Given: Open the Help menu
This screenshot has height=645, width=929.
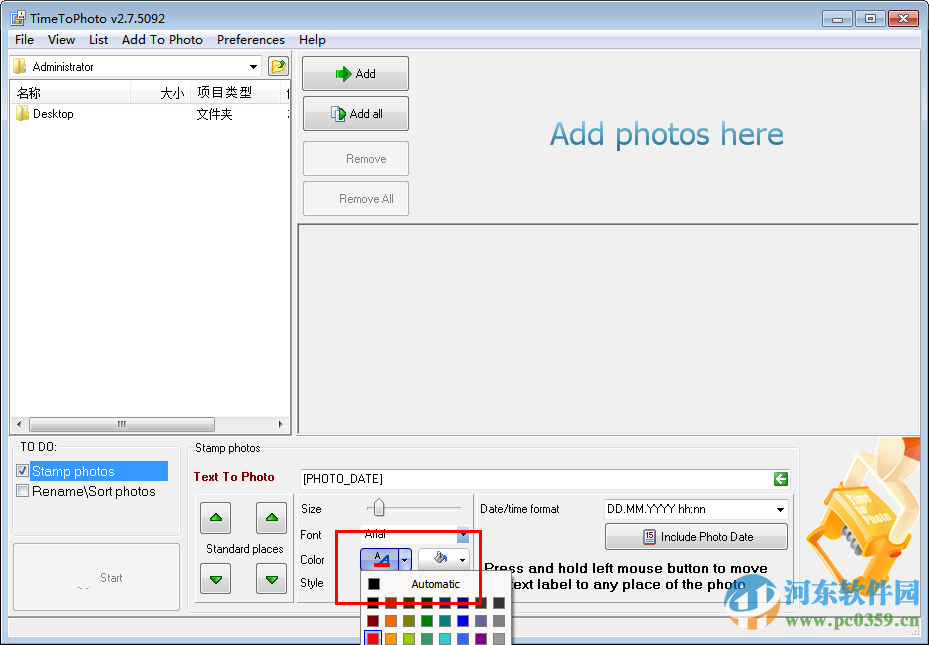Looking at the screenshot, I should [x=312, y=40].
